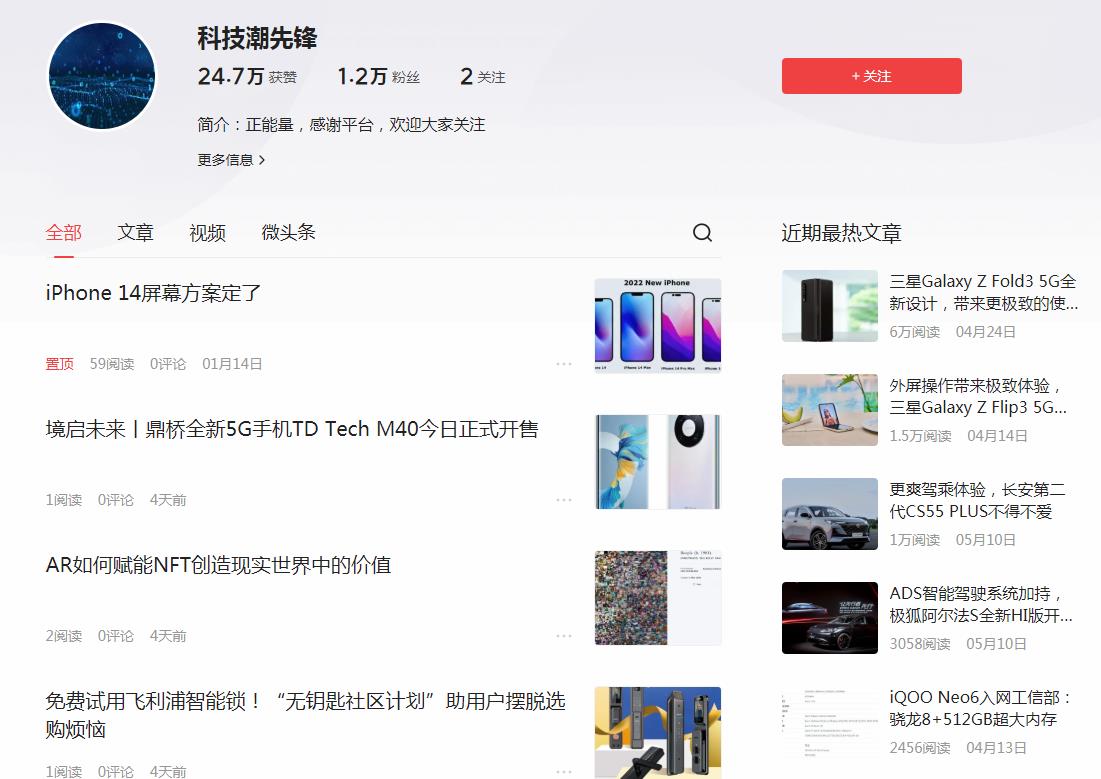
Task: Click the Galaxy Z Flip3 thumbnail
Action: (830, 410)
